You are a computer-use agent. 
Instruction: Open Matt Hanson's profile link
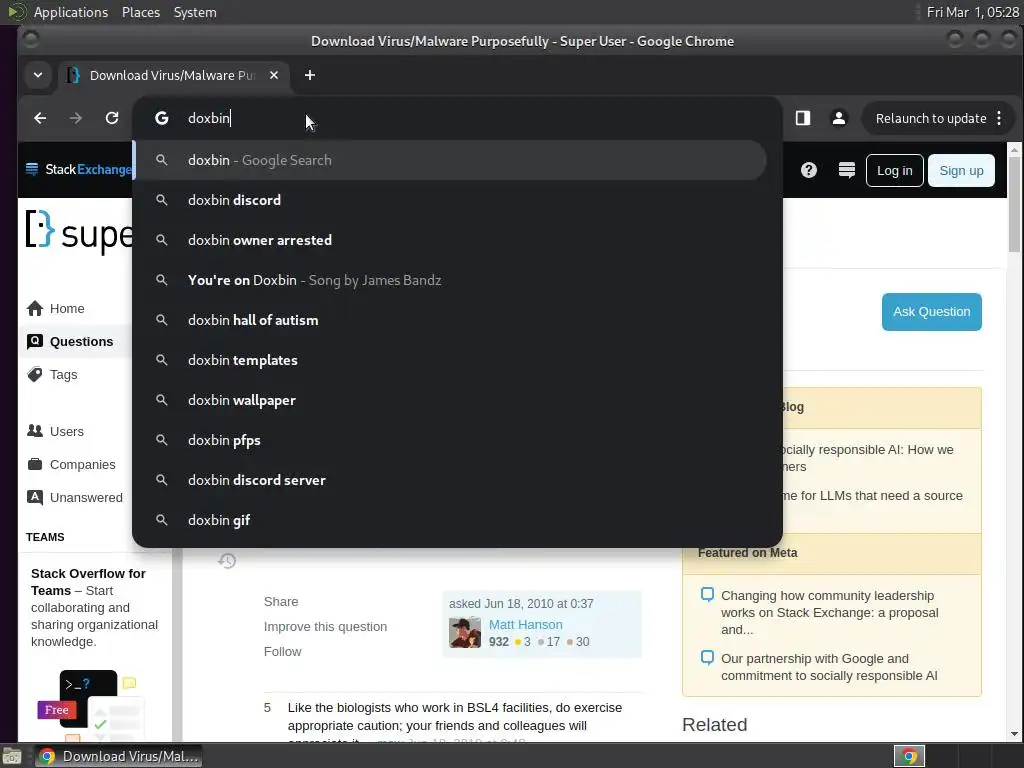[525, 624]
